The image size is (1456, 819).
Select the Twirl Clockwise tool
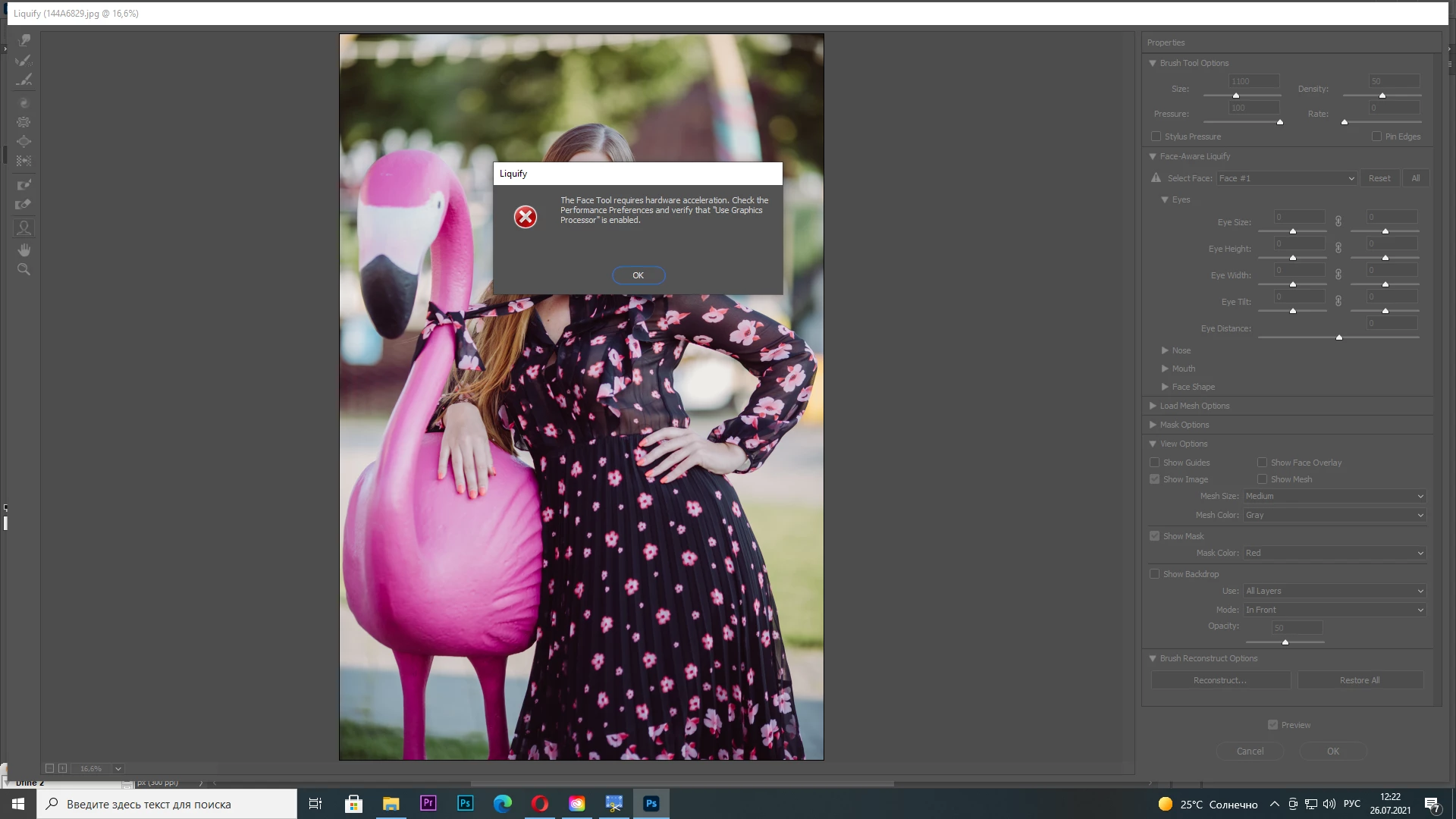pyautogui.click(x=24, y=102)
